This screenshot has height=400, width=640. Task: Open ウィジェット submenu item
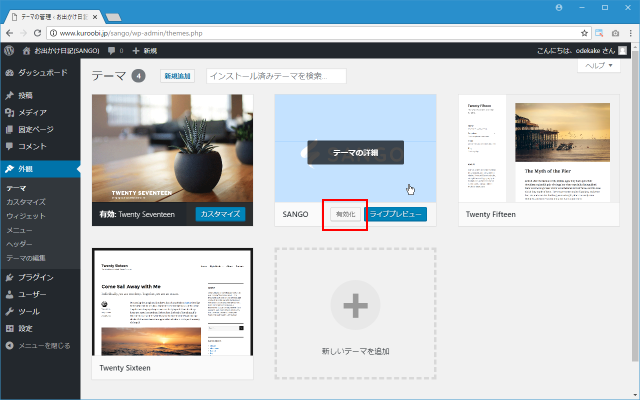pyautogui.click(x=26, y=216)
